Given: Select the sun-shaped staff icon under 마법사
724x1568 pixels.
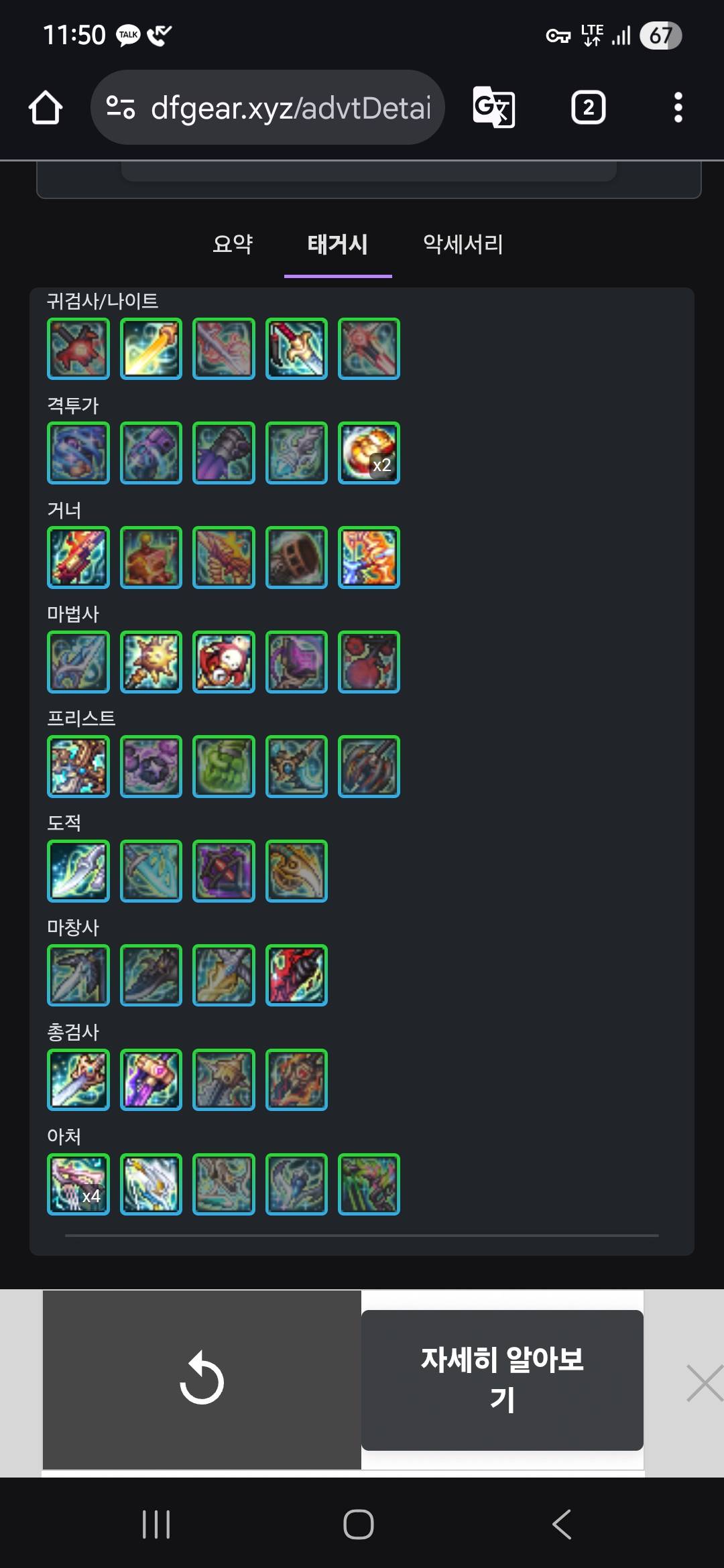Looking at the screenshot, I should [151, 662].
